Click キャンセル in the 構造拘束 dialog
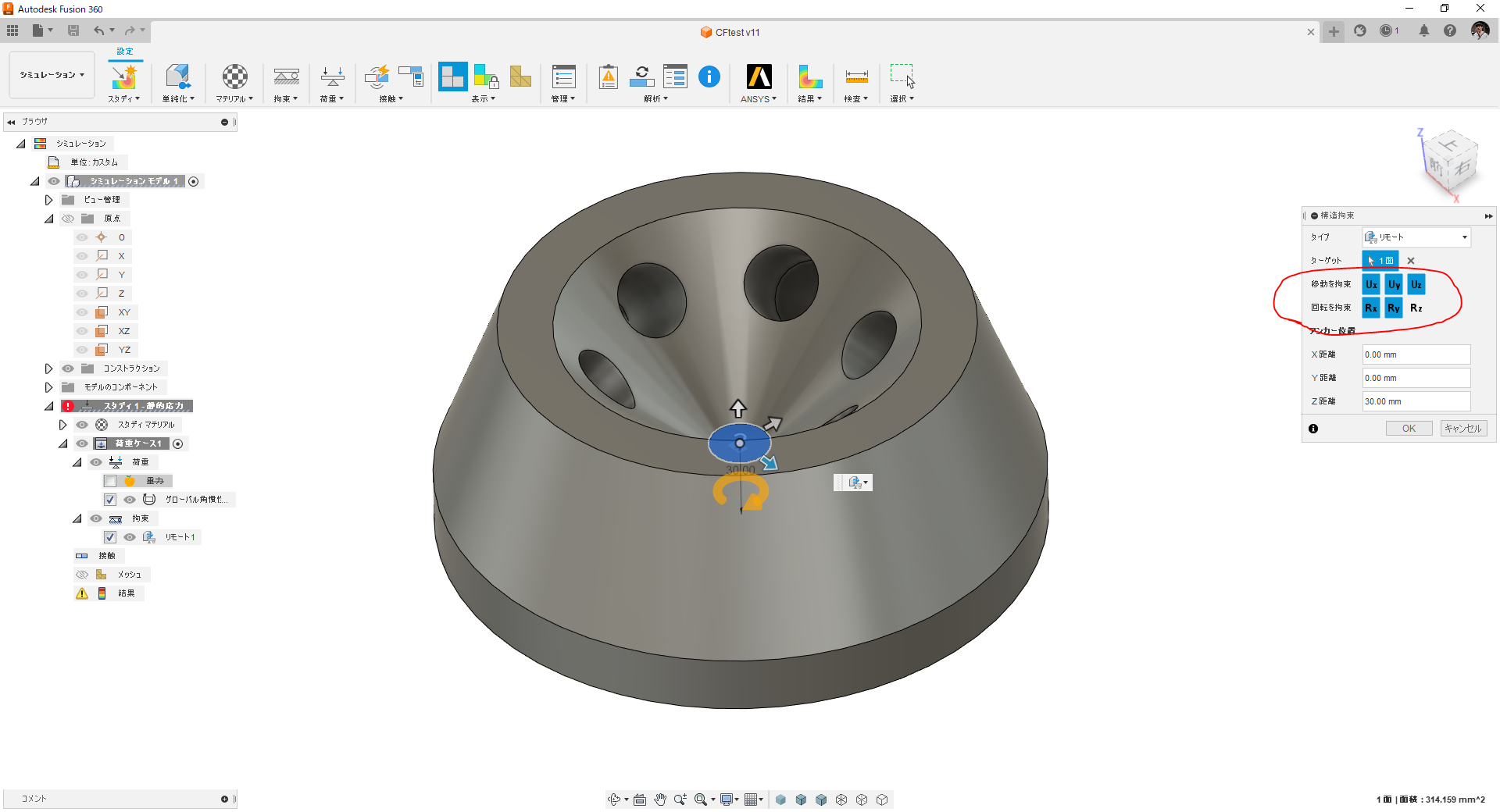The width and height of the screenshot is (1500, 812). click(x=1462, y=429)
